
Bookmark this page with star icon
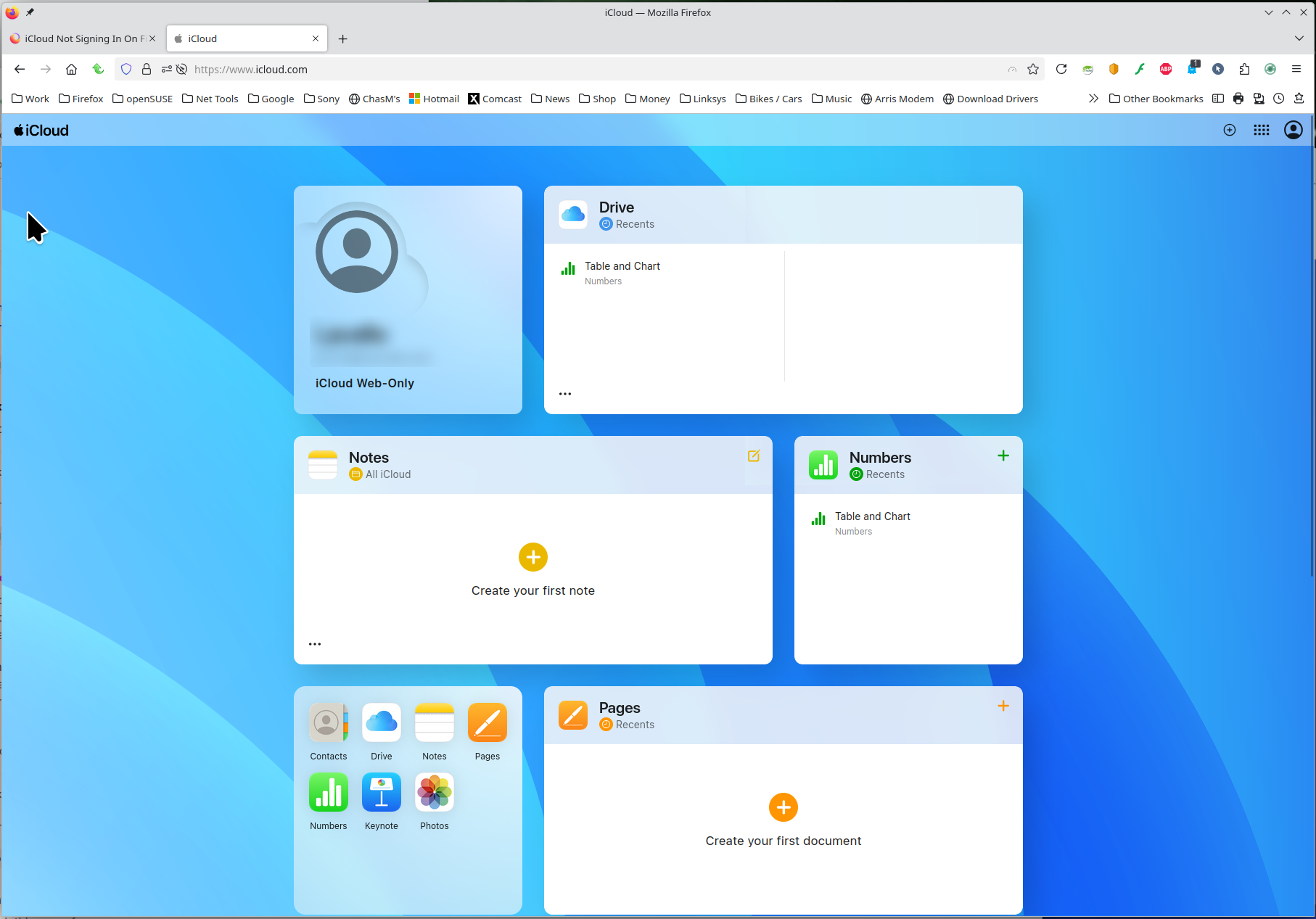(x=1033, y=69)
